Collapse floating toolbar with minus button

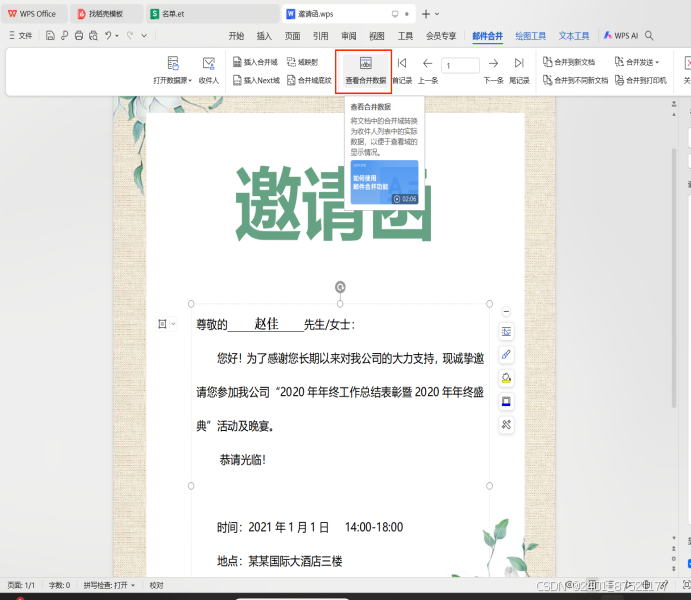(x=506, y=312)
